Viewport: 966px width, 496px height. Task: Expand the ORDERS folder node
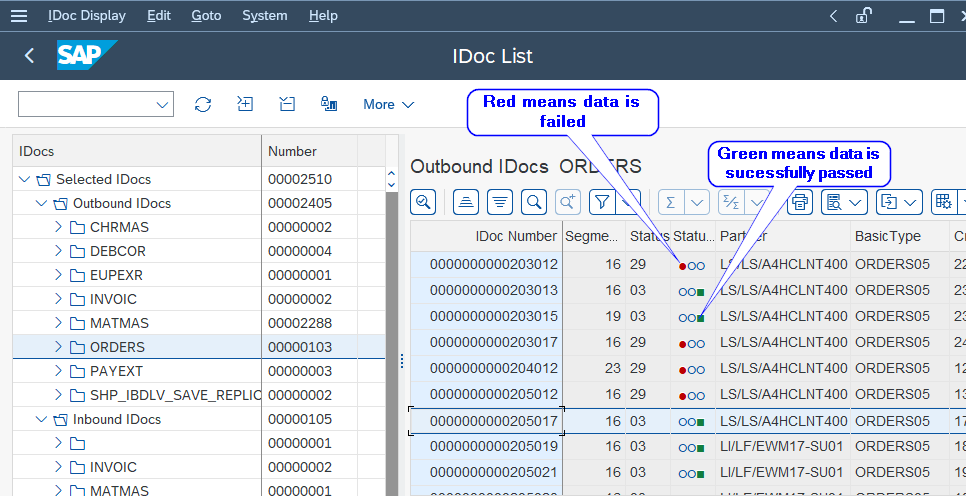tap(59, 347)
